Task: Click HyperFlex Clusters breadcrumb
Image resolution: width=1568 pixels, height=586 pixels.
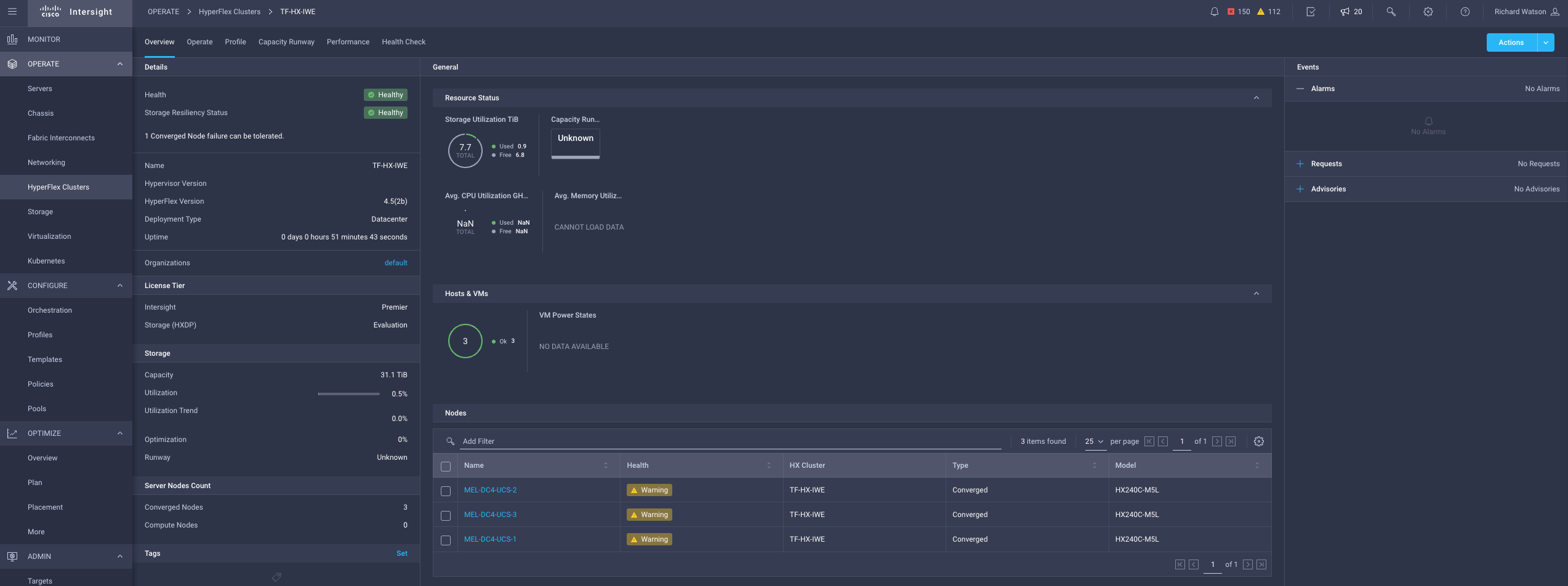Action: click(229, 12)
